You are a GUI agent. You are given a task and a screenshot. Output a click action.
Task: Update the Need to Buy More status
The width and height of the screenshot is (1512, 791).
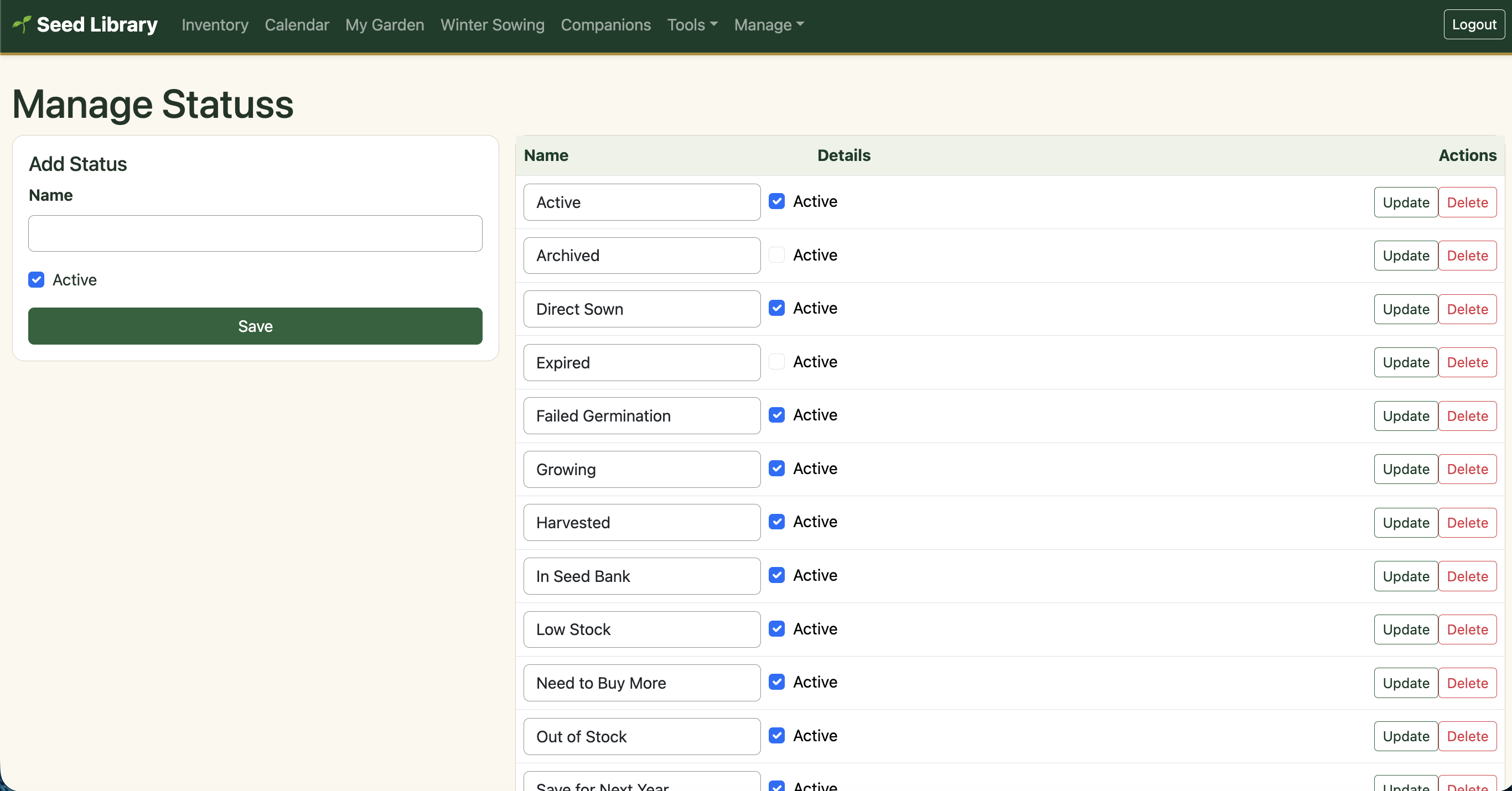click(x=1405, y=683)
